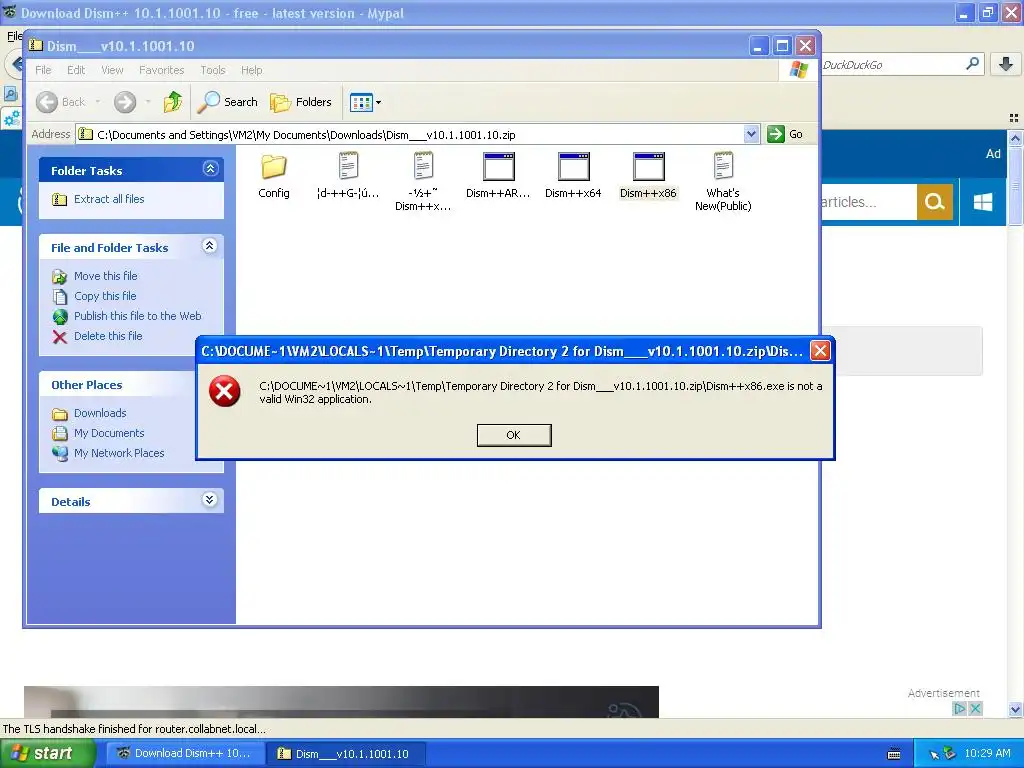Click the Back toolbar button
Viewport: 1024px width, 768px height.
(61, 102)
